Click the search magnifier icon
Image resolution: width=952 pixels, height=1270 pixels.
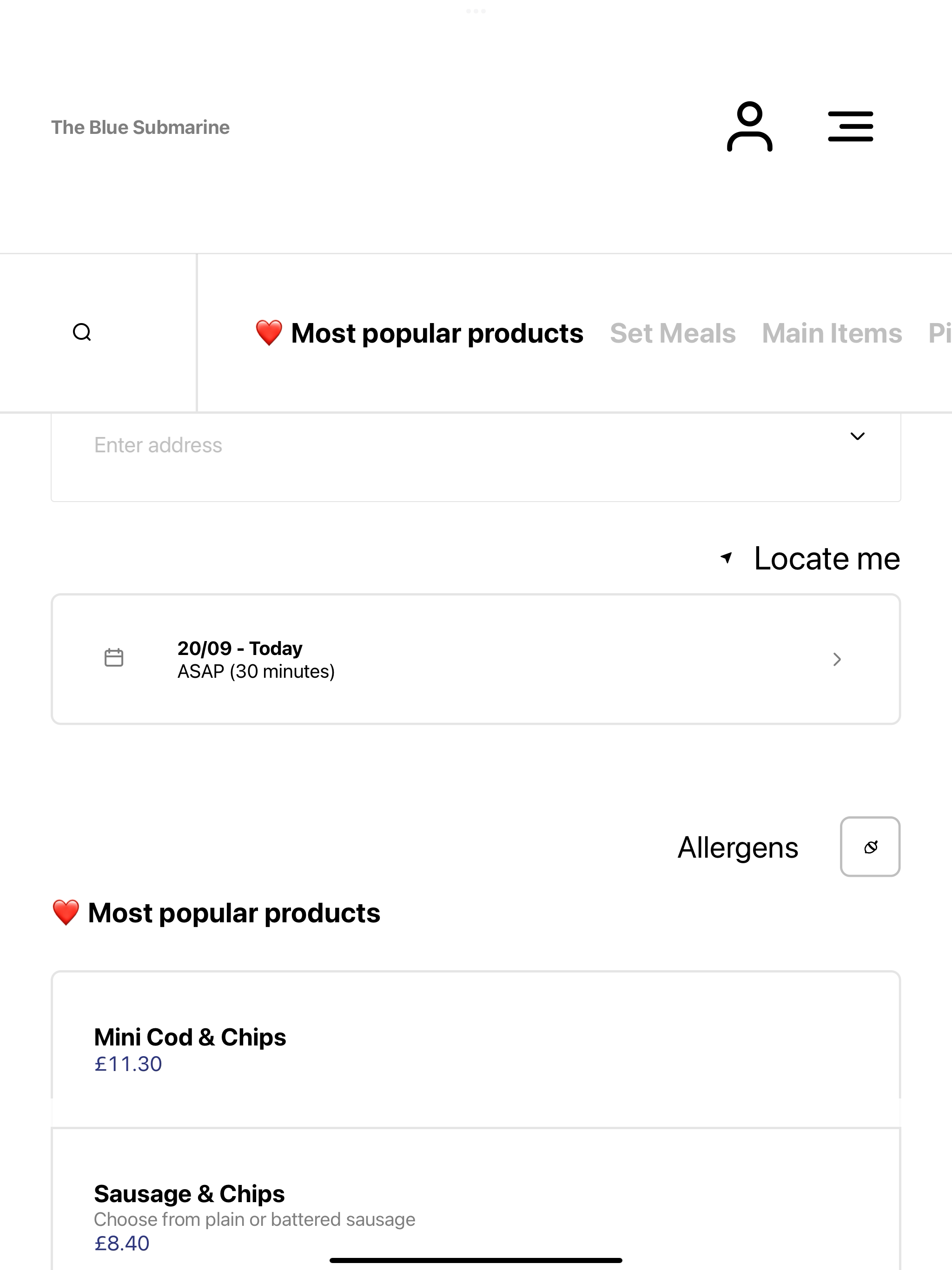pyautogui.click(x=82, y=332)
